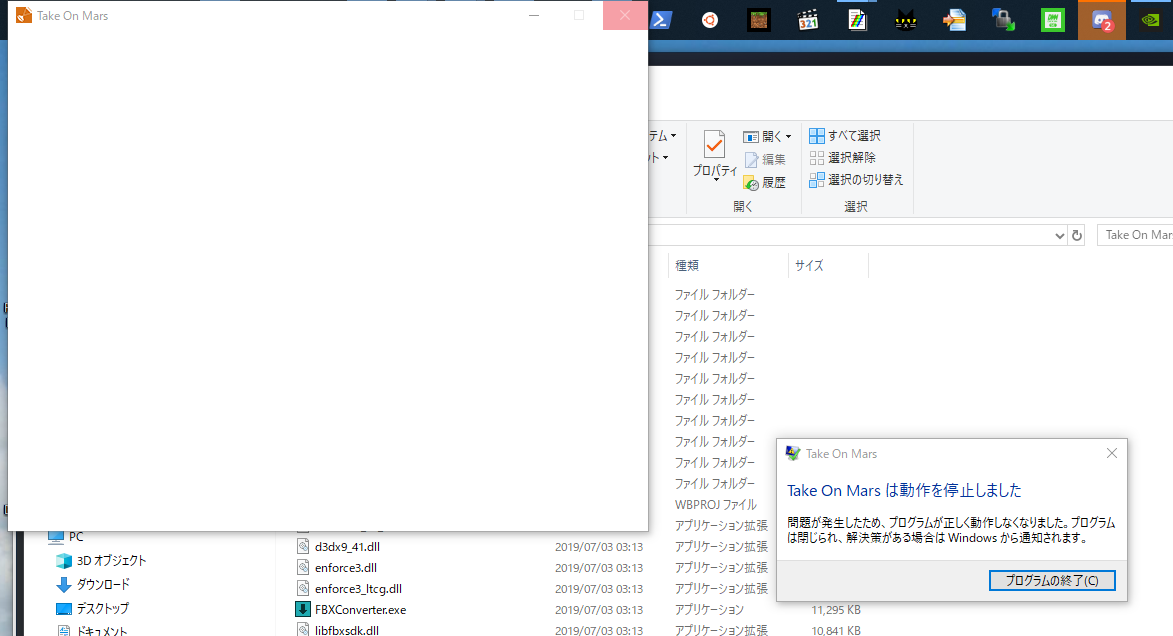The image size is (1173, 636).
Task: Click the Take On Mars window title icon
Action: point(24,15)
